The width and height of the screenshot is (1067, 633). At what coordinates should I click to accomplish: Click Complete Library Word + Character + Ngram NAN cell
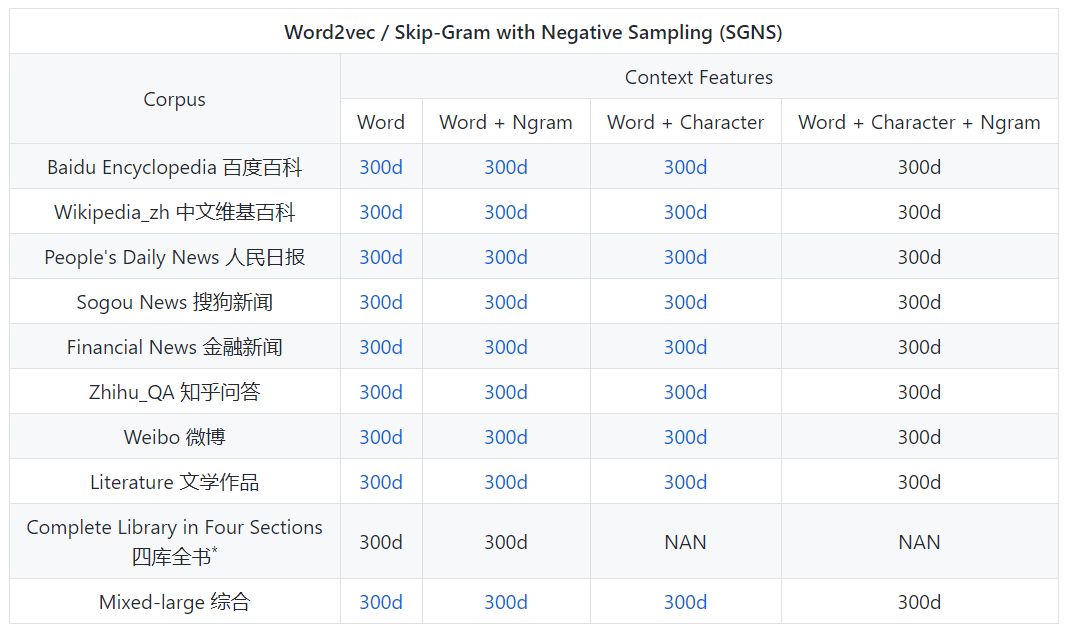(919, 542)
